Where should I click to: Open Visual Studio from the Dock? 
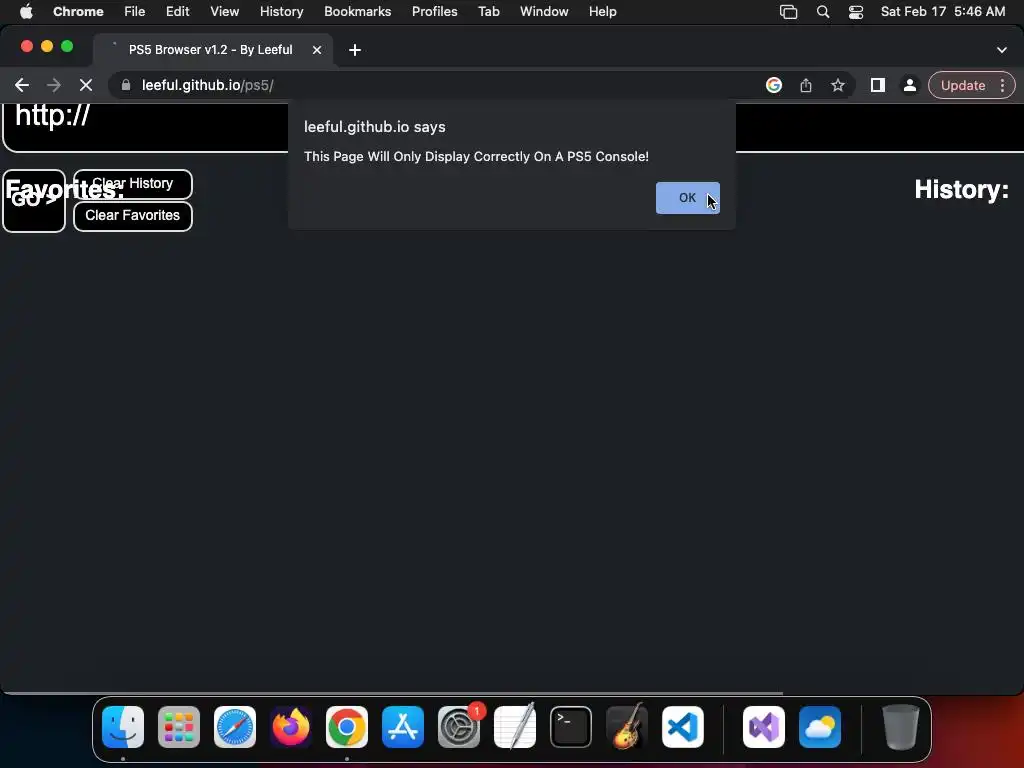click(x=764, y=727)
